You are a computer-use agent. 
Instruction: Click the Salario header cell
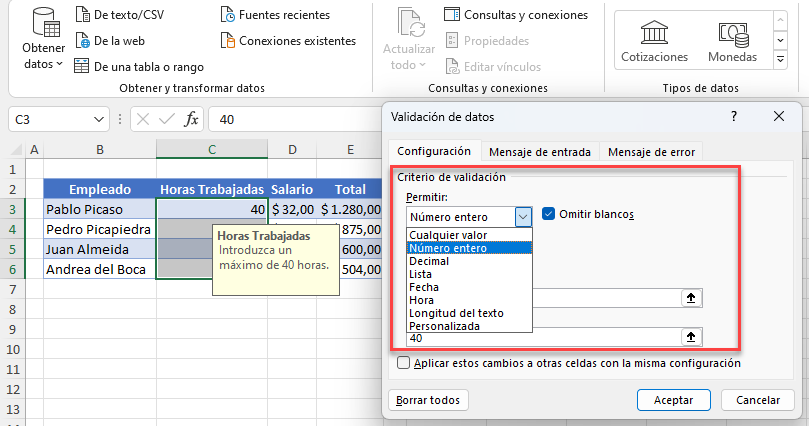(x=292, y=189)
